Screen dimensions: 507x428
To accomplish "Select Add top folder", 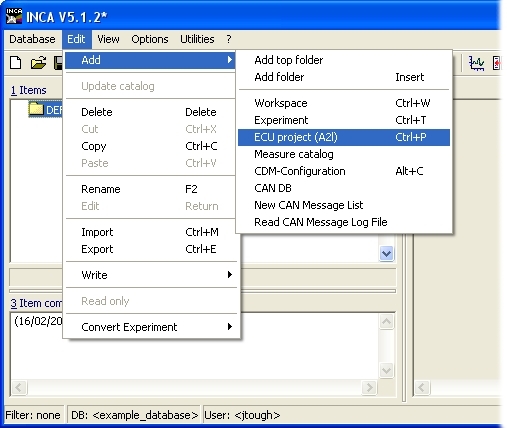I will tap(344, 60).
